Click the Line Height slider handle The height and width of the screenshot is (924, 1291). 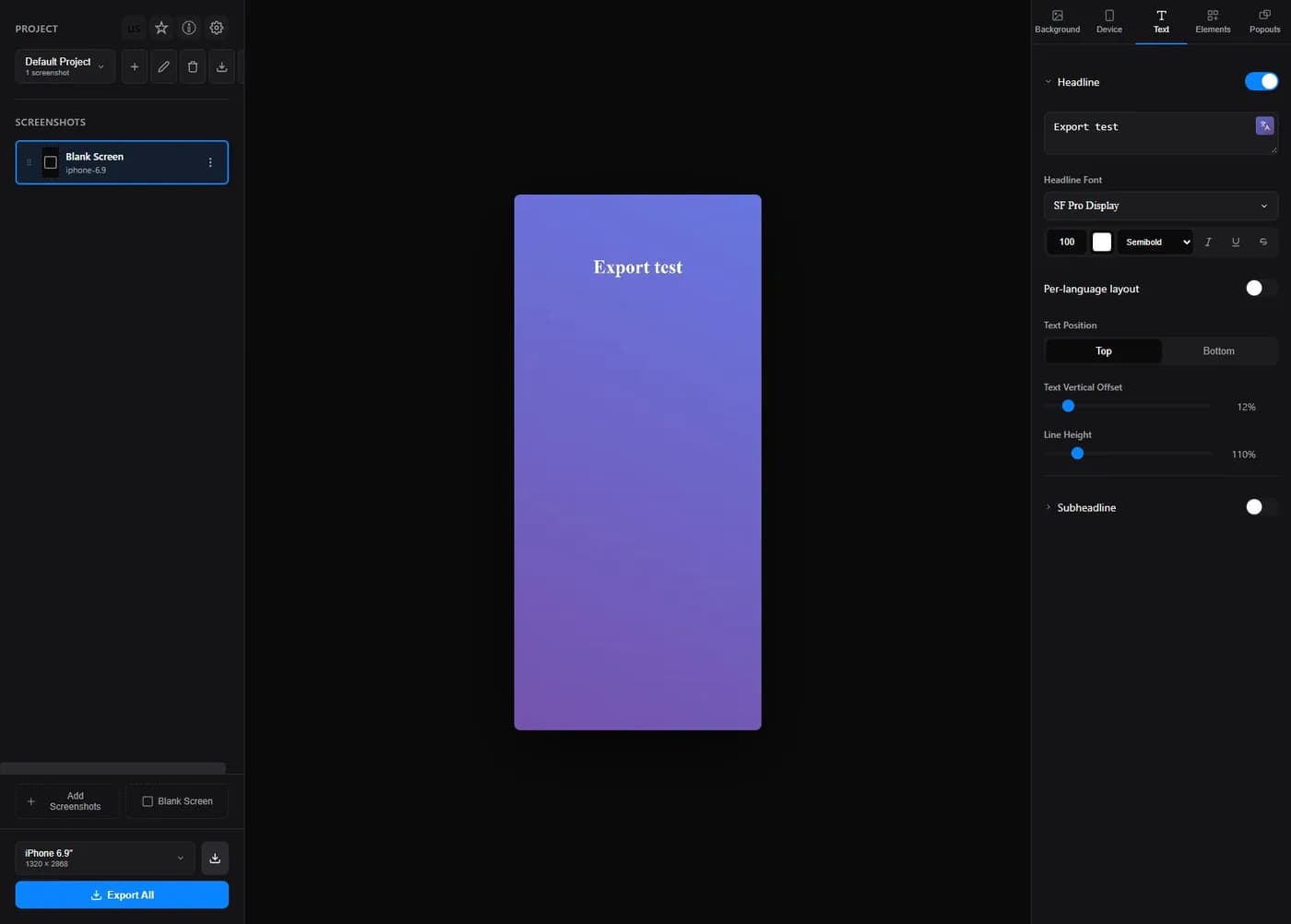[x=1077, y=454]
